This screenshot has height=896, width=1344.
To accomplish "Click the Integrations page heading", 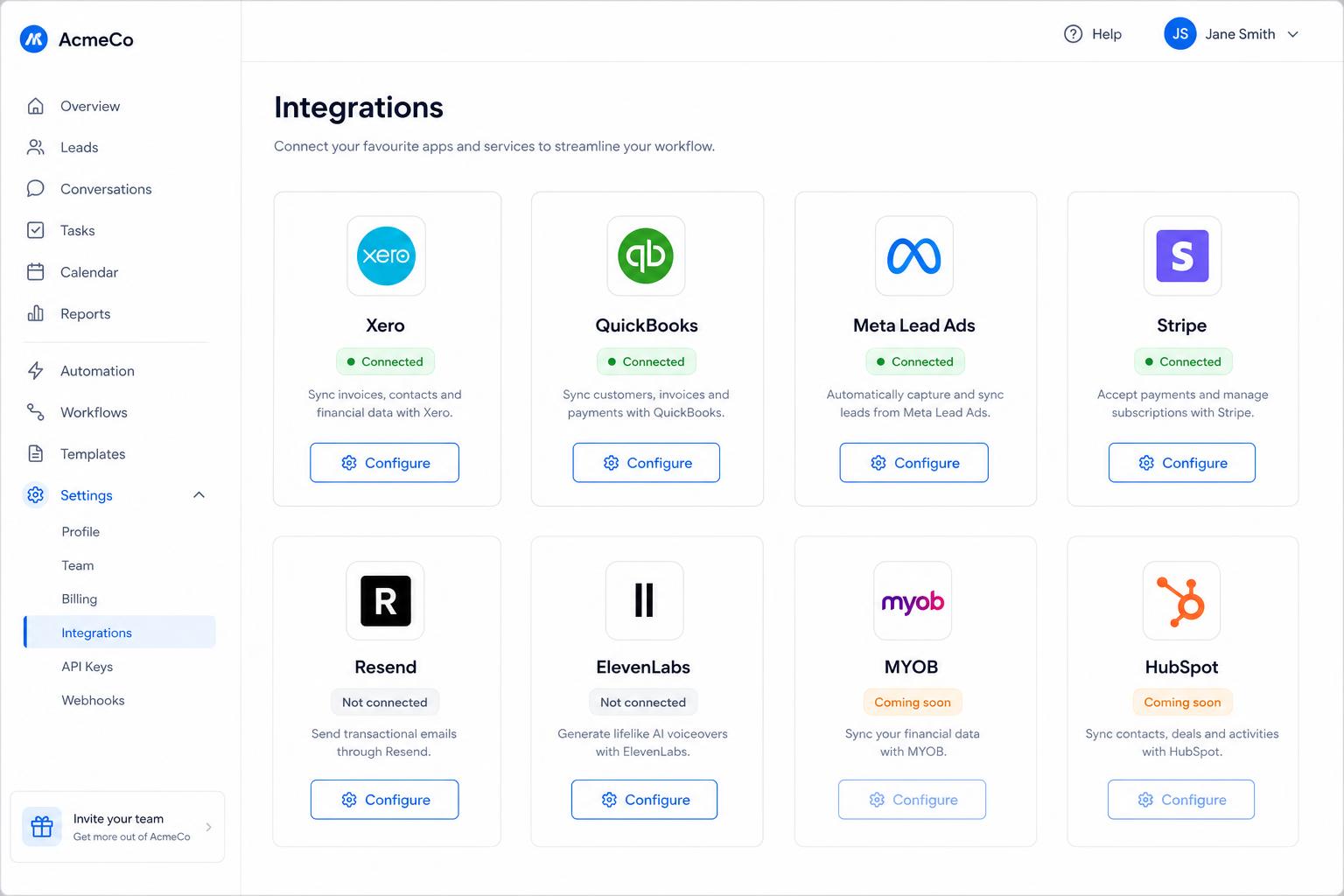I will 359,107.
